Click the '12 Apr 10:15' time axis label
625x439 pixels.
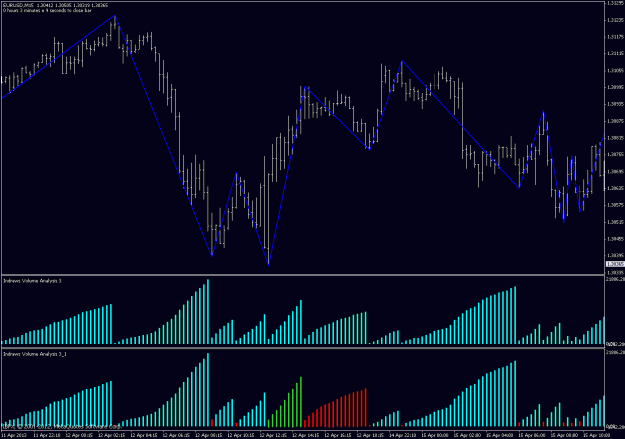(x=241, y=435)
